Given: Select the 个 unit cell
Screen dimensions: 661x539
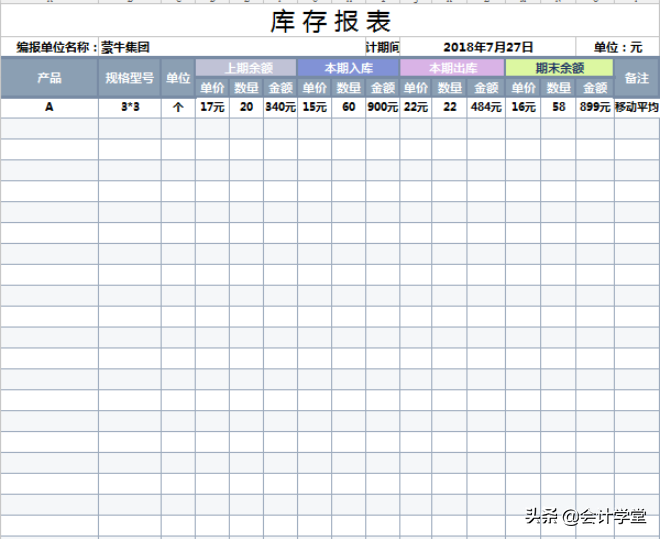Looking at the screenshot, I should coord(178,107).
